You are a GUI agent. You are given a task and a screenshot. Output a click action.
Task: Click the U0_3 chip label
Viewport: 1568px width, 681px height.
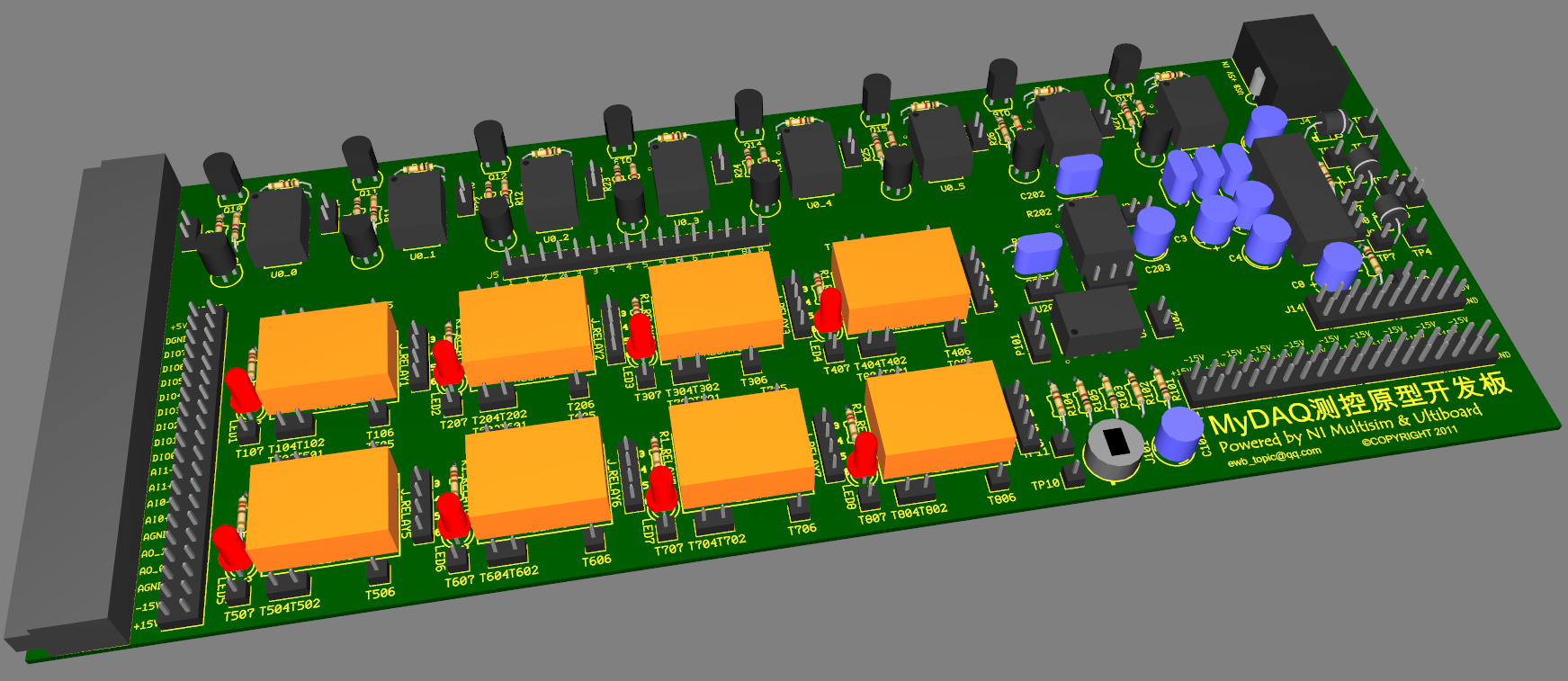tap(686, 221)
